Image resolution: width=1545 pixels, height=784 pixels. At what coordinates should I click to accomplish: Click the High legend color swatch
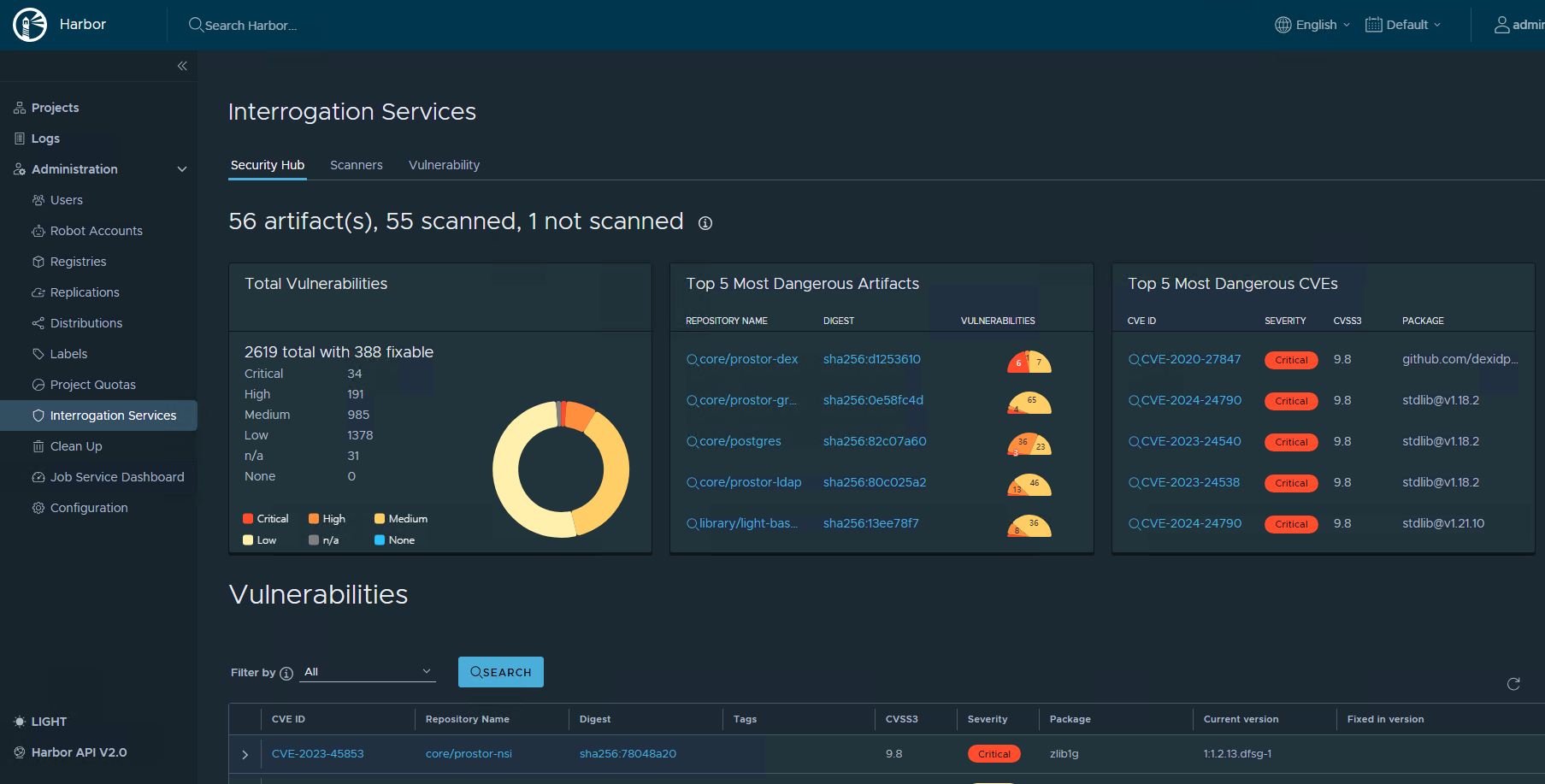(x=314, y=519)
